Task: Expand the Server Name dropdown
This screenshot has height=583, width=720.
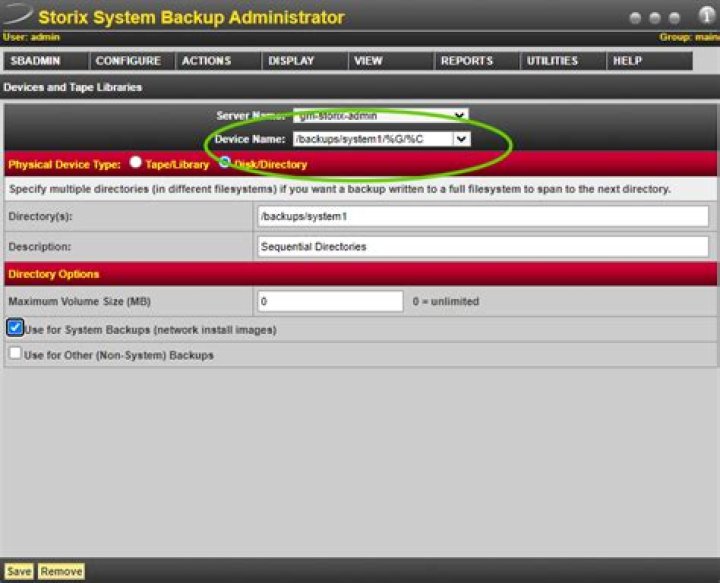Action: click(x=381, y=116)
